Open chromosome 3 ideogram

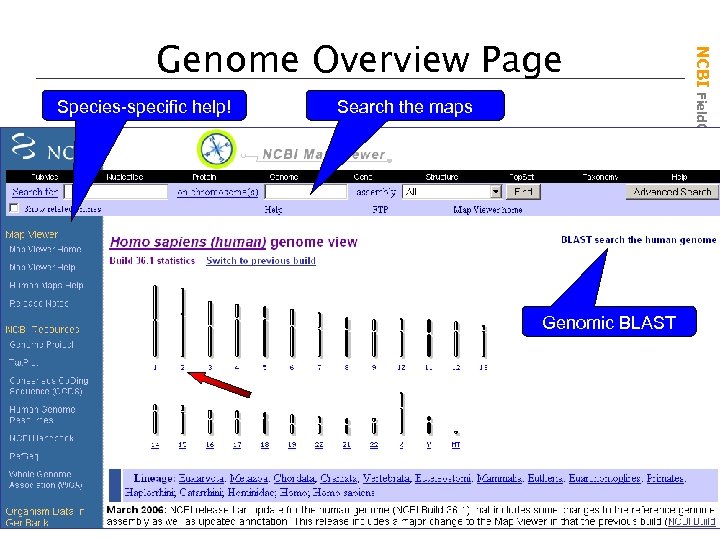[x=210, y=329]
